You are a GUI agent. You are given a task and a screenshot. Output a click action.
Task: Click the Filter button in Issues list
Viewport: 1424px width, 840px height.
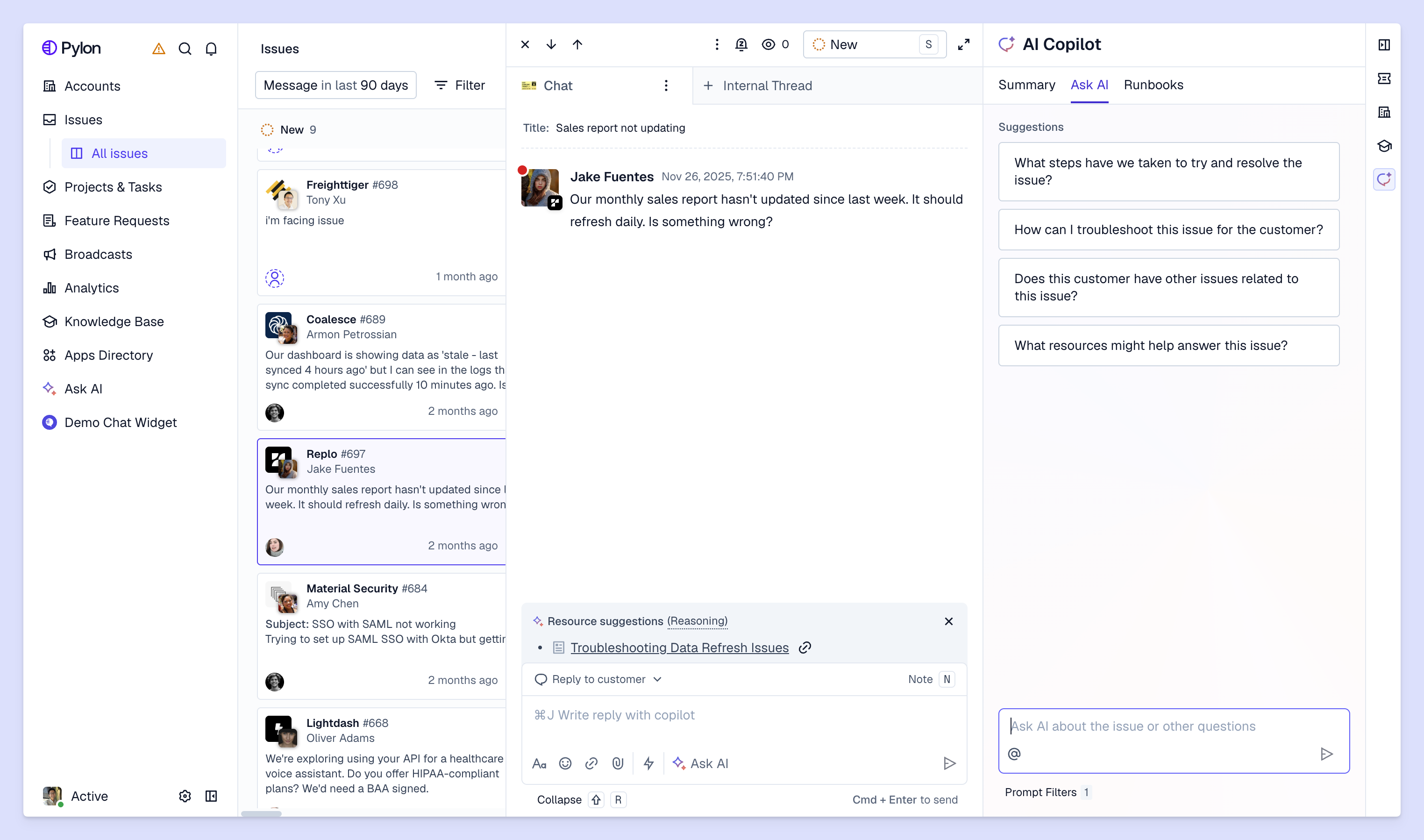tap(460, 85)
